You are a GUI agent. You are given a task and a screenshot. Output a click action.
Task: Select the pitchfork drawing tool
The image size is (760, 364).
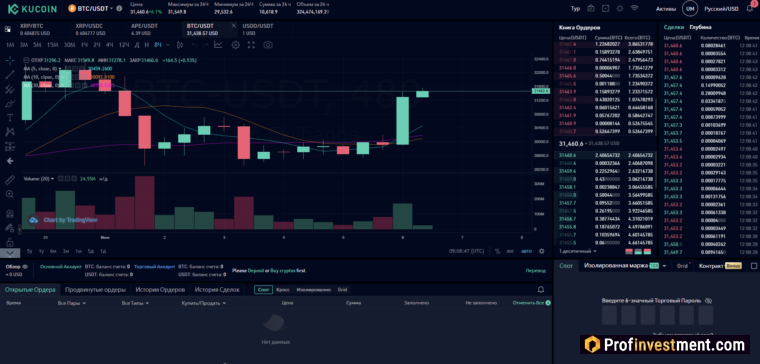[x=10, y=89]
